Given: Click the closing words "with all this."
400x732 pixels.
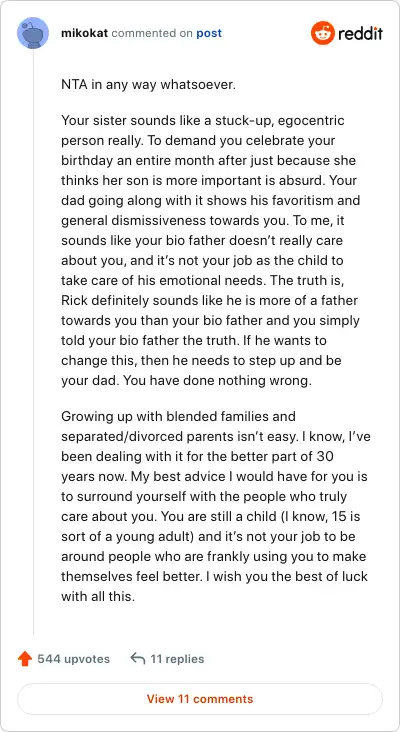Looking at the screenshot, I should [98, 596].
